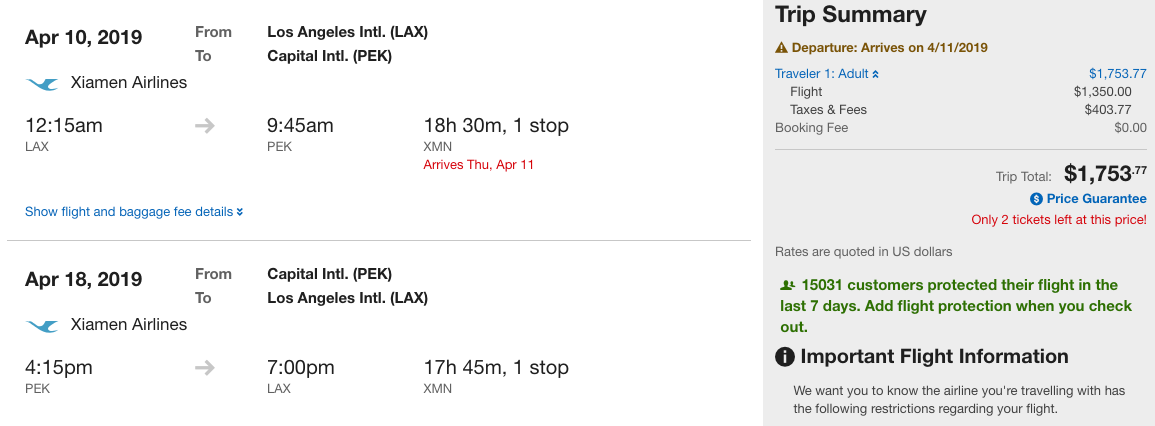Click the Trip Summary heading
Image resolution: width=1155 pixels, height=426 pixels.
tap(851, 15)
